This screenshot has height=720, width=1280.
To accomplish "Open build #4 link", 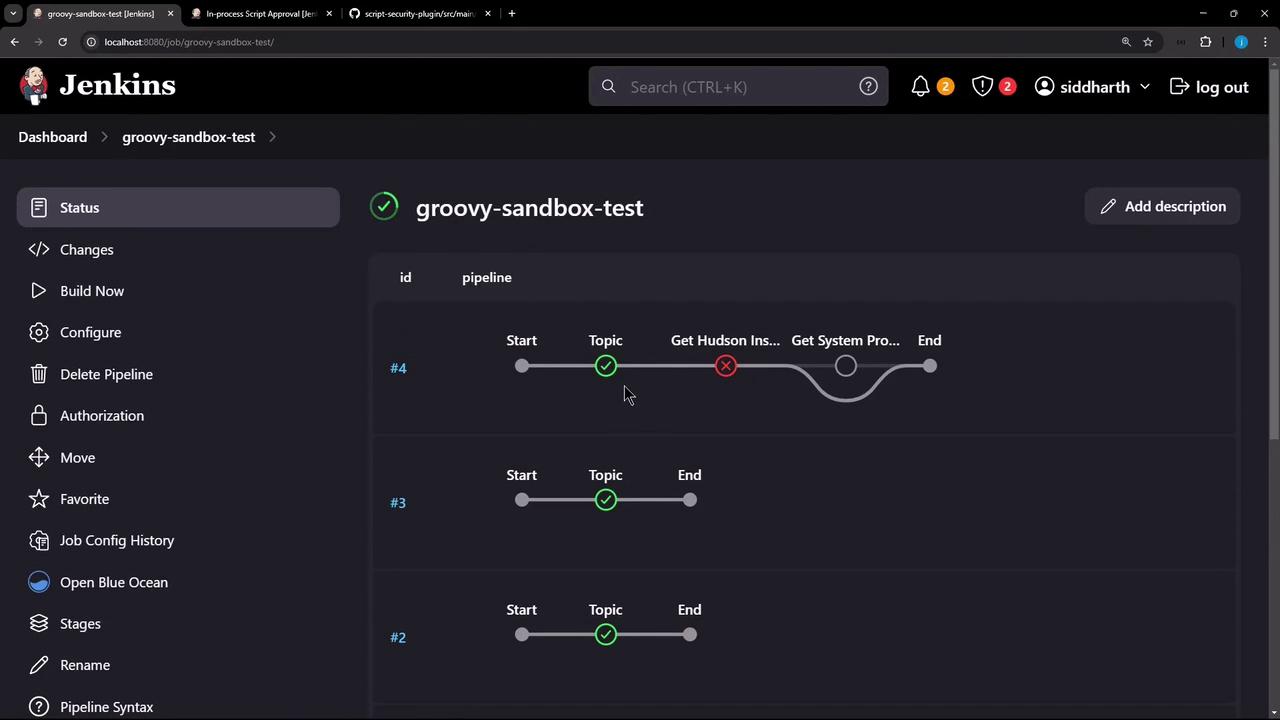I will tap(398, 368).
